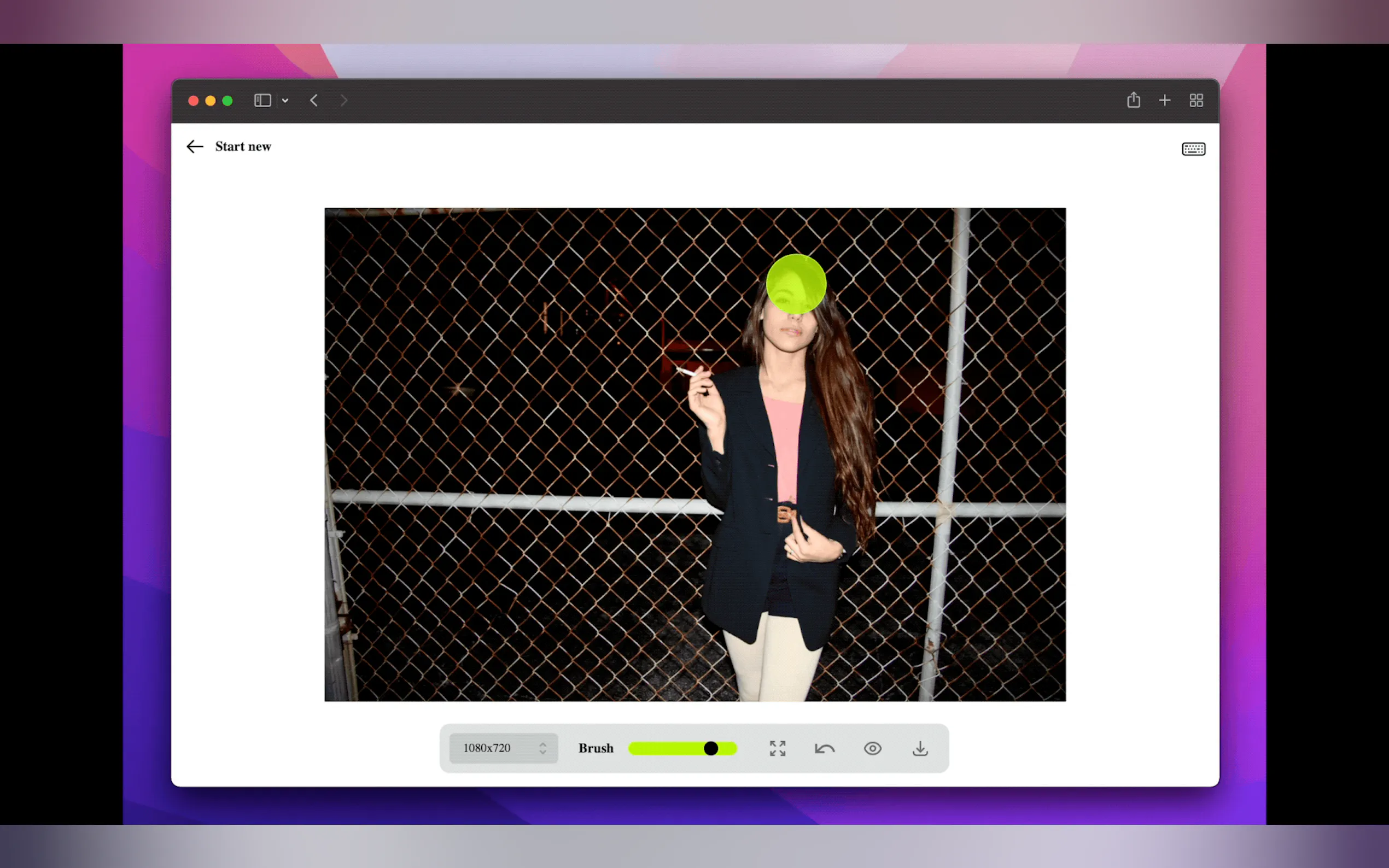The width and height of the screenshot is (1389, 868).
Task: Click the green fullscreen window button
Action: tap(227, 101)
